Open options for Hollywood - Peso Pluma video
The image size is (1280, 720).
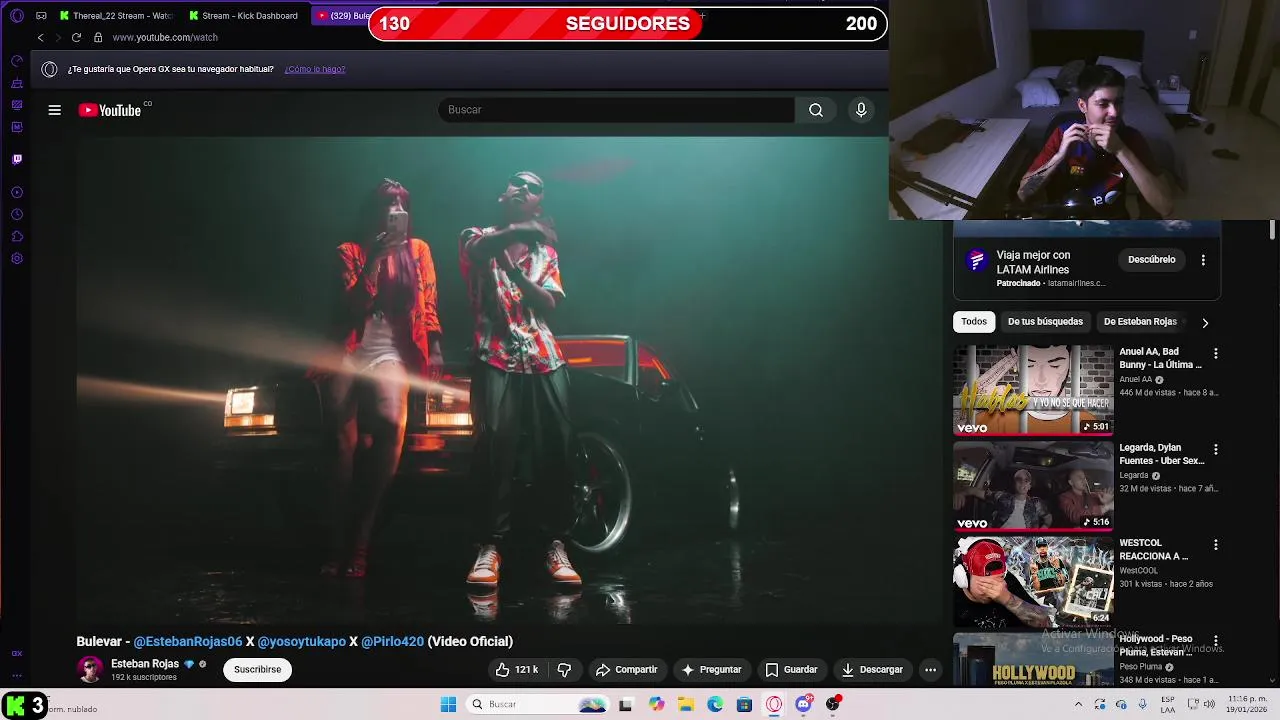pyautogui.click(x=1216, y=641)
